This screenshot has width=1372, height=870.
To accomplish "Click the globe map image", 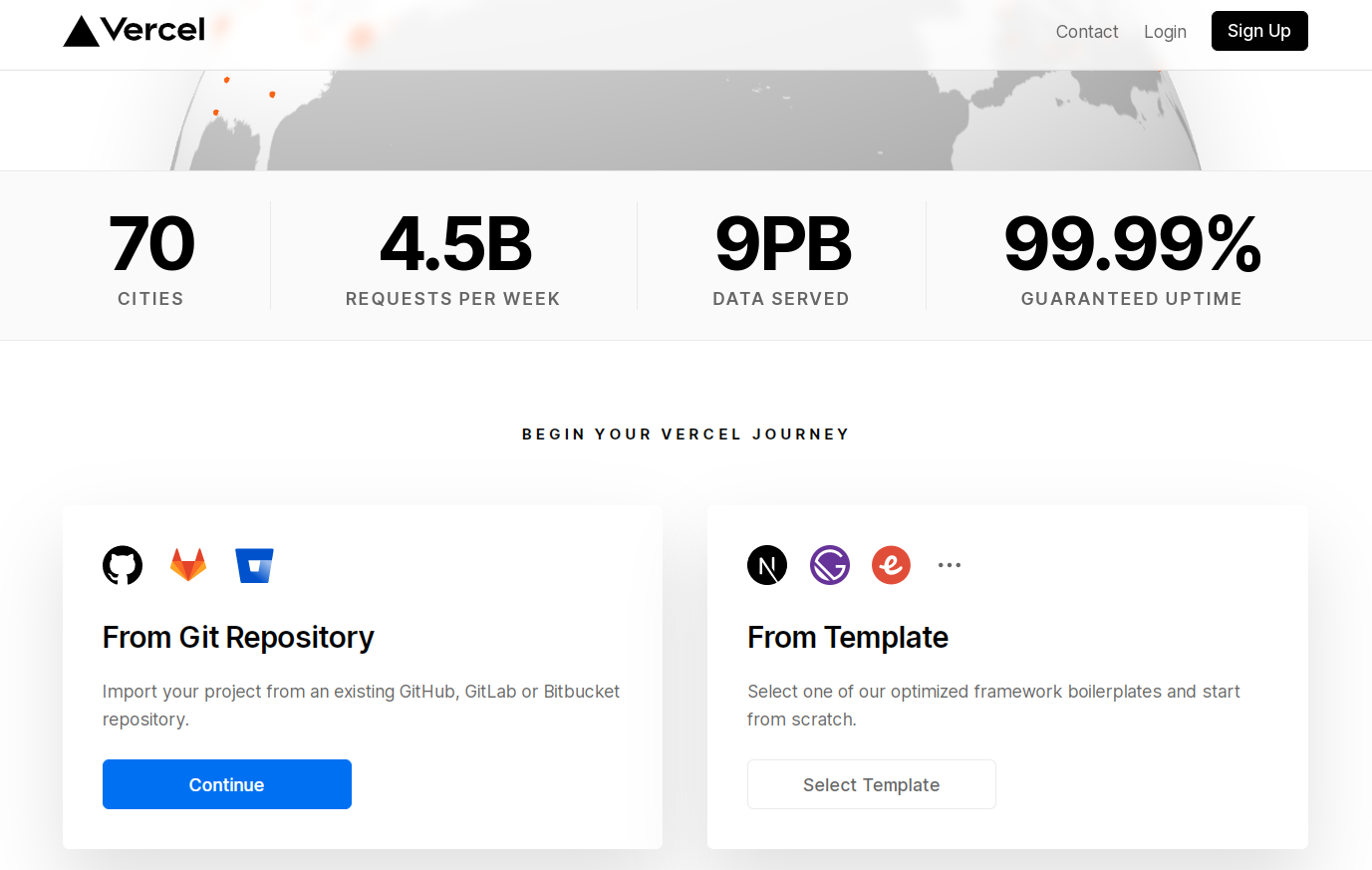I will [x=686, y=121].
